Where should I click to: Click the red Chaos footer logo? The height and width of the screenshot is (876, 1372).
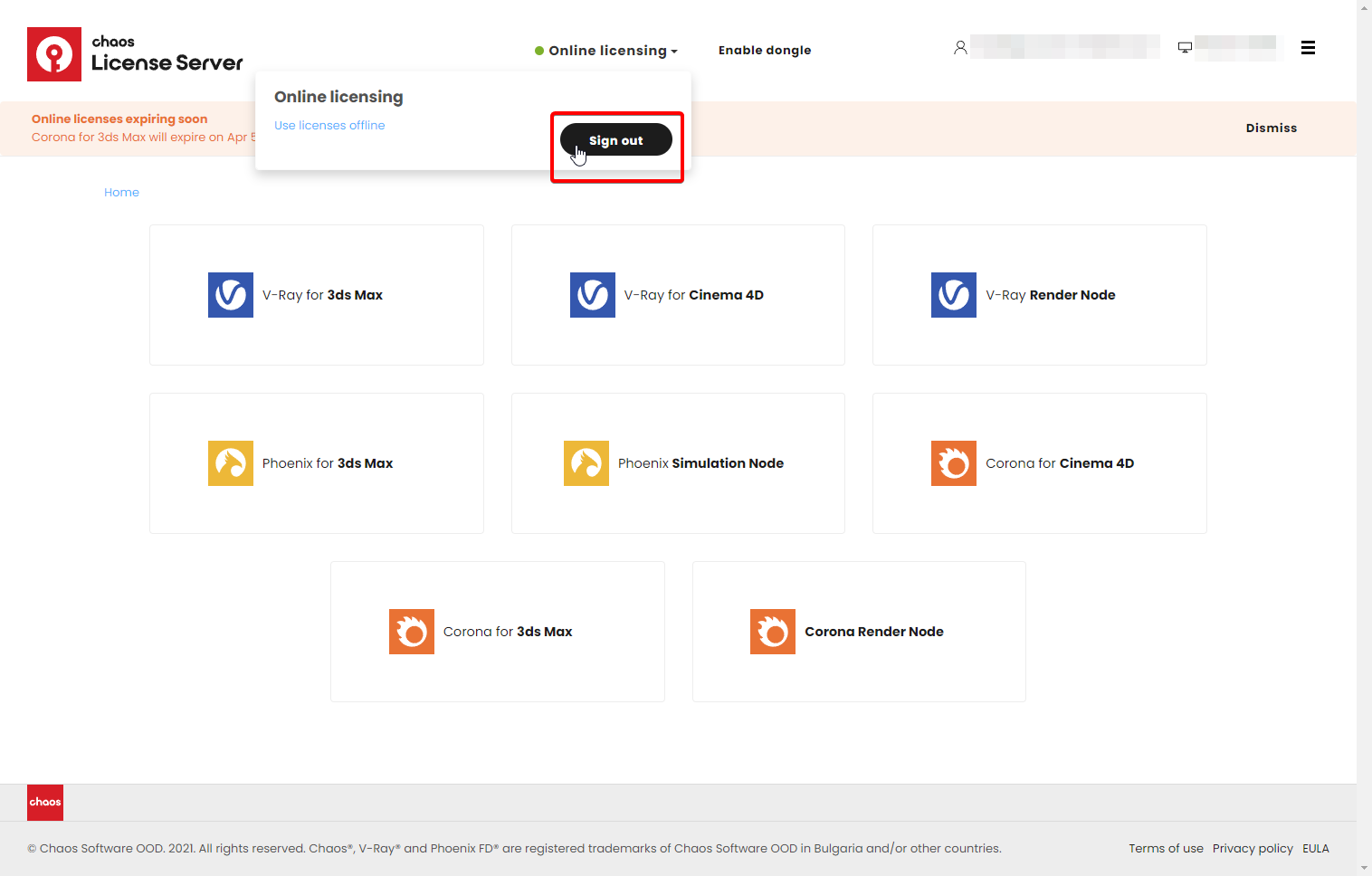45,803
